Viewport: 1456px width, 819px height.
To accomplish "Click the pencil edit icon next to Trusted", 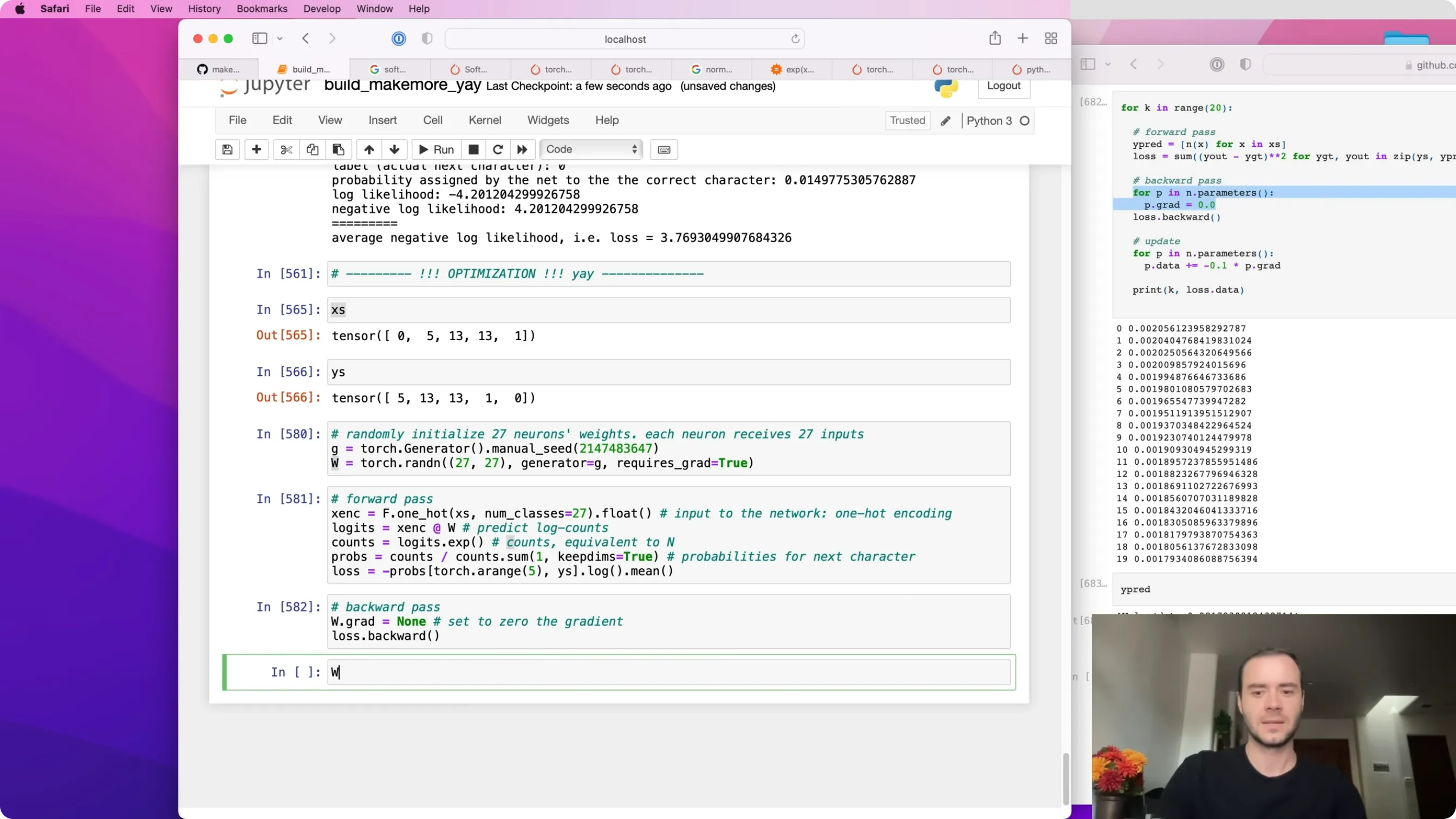I will click(x=946, y=120).
